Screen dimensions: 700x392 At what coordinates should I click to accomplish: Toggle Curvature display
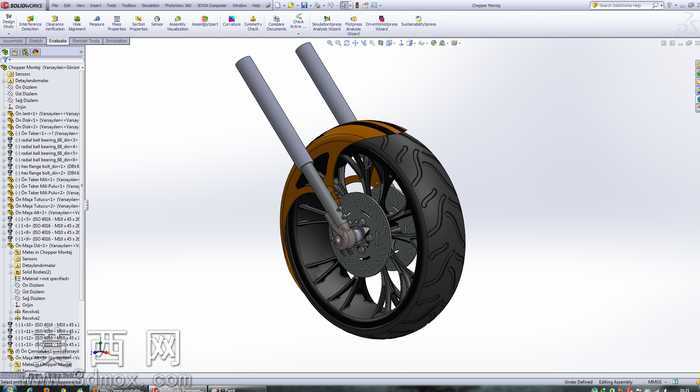click(232, 22)
